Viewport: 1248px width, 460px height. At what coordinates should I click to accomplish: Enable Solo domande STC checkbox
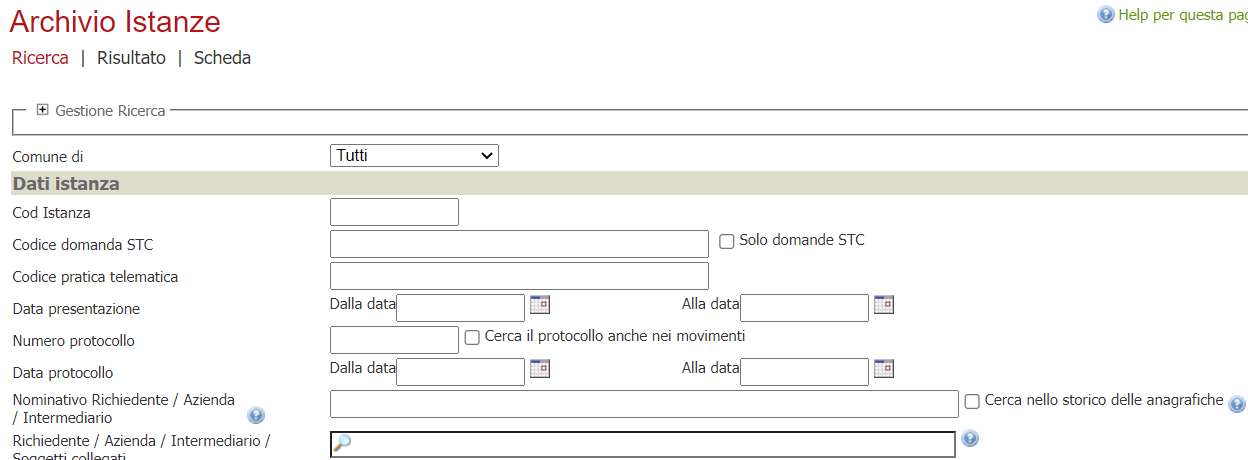coord(727,241)
